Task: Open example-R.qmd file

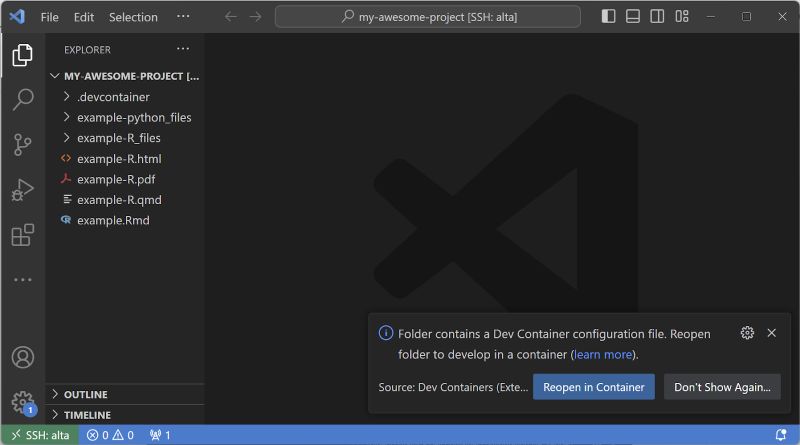Action: pos(125,200)
